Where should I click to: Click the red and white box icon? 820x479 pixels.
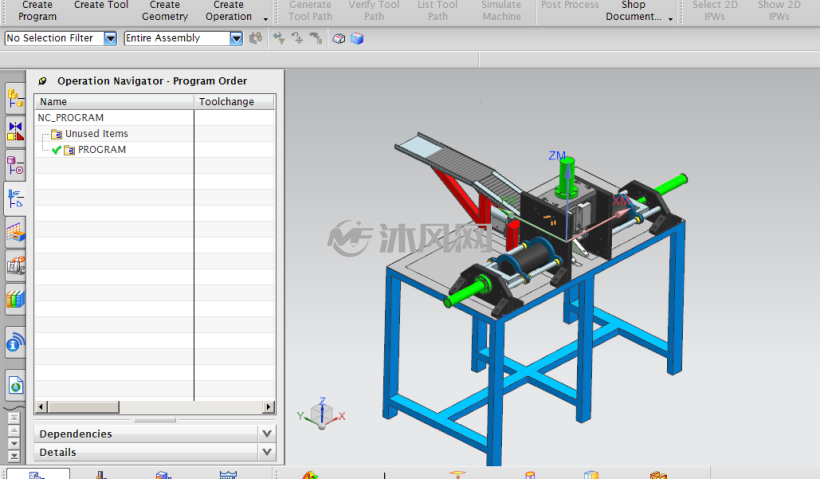(339, 38)
